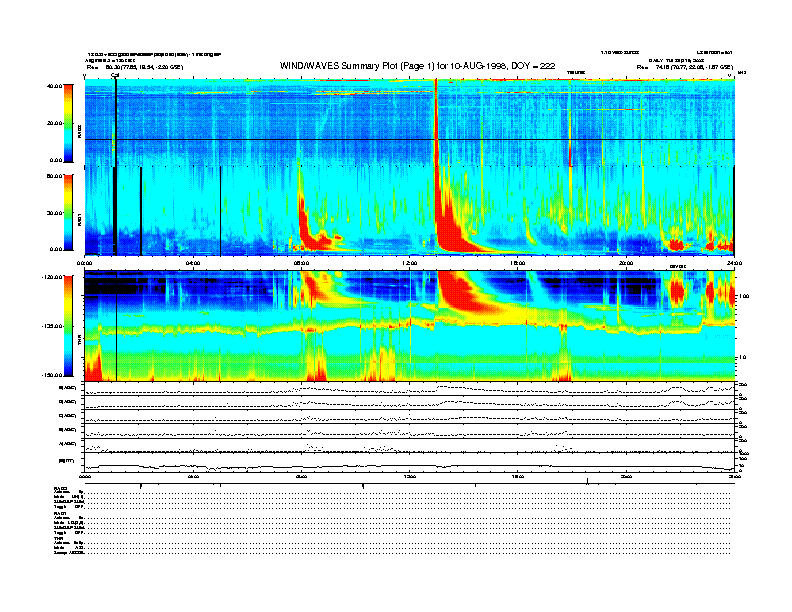Image resolution: width=792 pixels, height=612 pixels.
Task: Click the 20:00 label below the RAD1 panel
Action: click(626, 263)
